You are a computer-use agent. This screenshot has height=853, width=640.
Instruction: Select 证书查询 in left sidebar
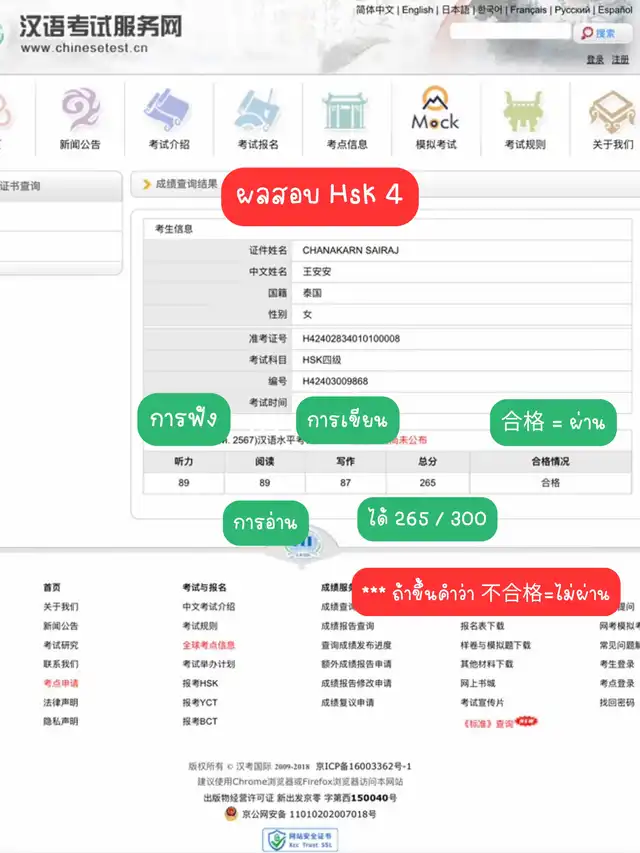click(x=20, y=186)
